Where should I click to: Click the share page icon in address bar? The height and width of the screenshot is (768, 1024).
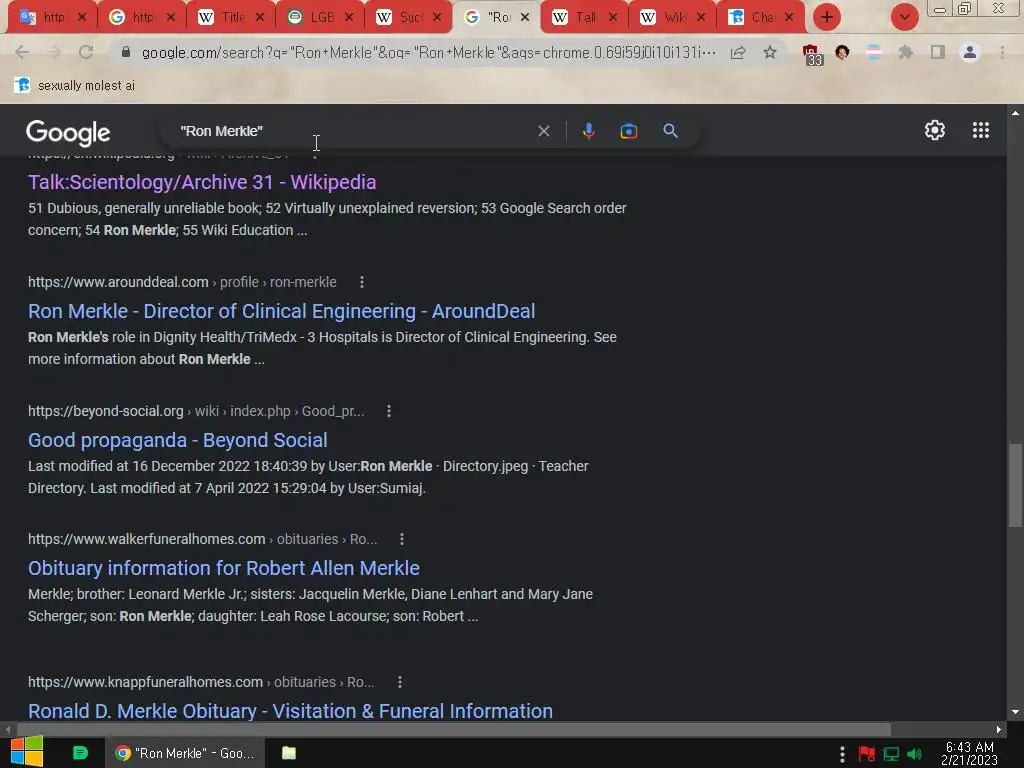(x=738, y=52)
